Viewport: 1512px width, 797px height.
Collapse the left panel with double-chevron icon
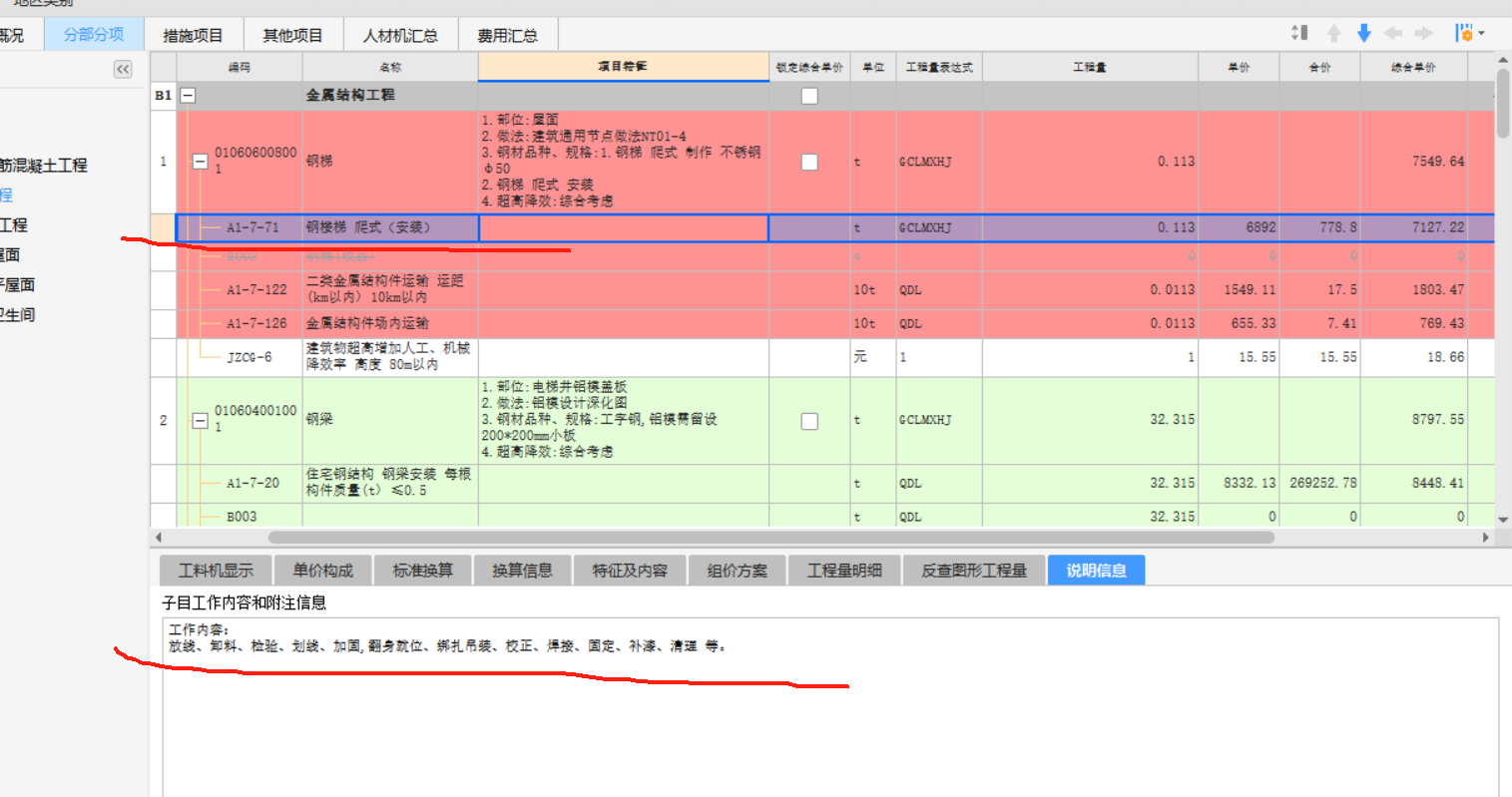[x=123, y=69]
